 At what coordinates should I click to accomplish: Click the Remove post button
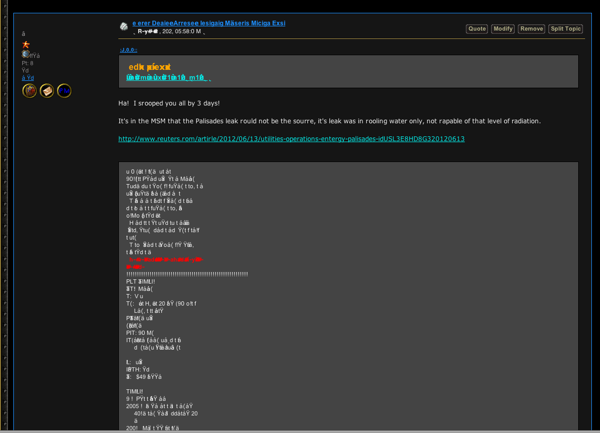point(531,29)
